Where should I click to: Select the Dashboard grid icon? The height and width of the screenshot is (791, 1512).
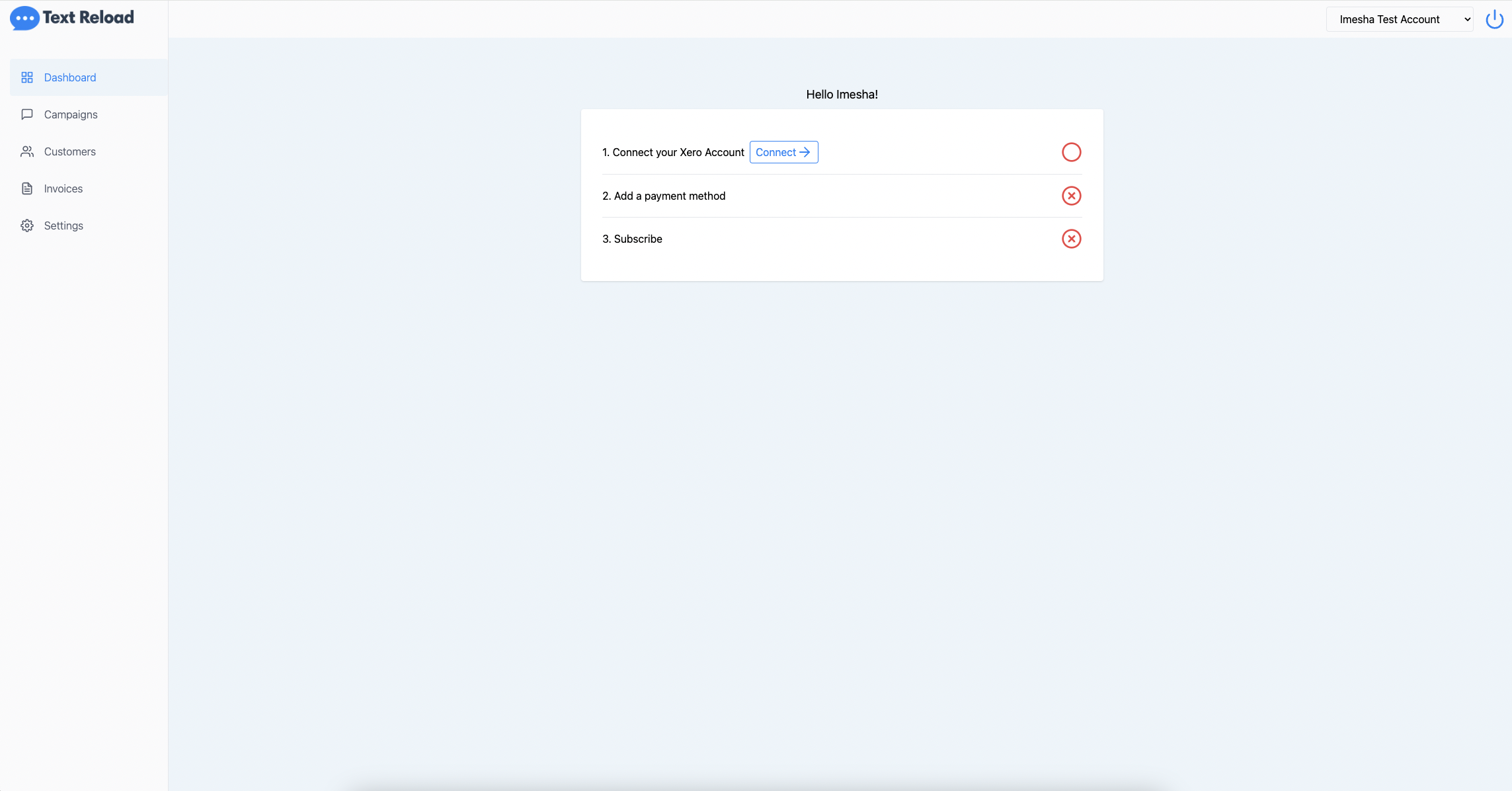[x=27, y=77]
